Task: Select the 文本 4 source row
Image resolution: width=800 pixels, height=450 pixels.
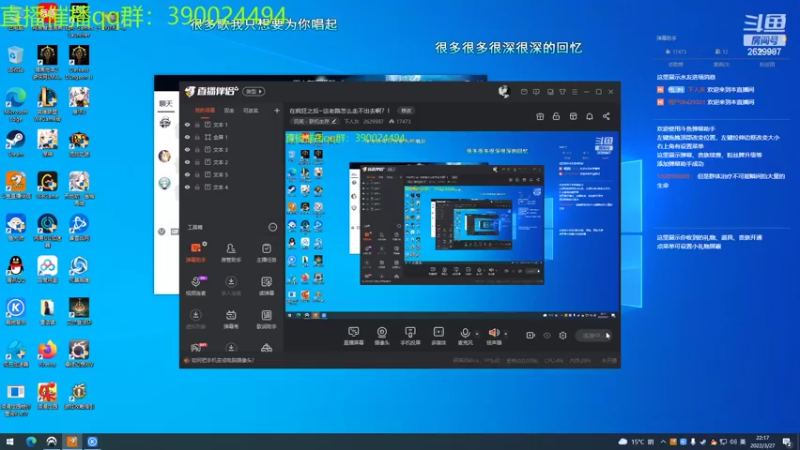Action: 232,187
